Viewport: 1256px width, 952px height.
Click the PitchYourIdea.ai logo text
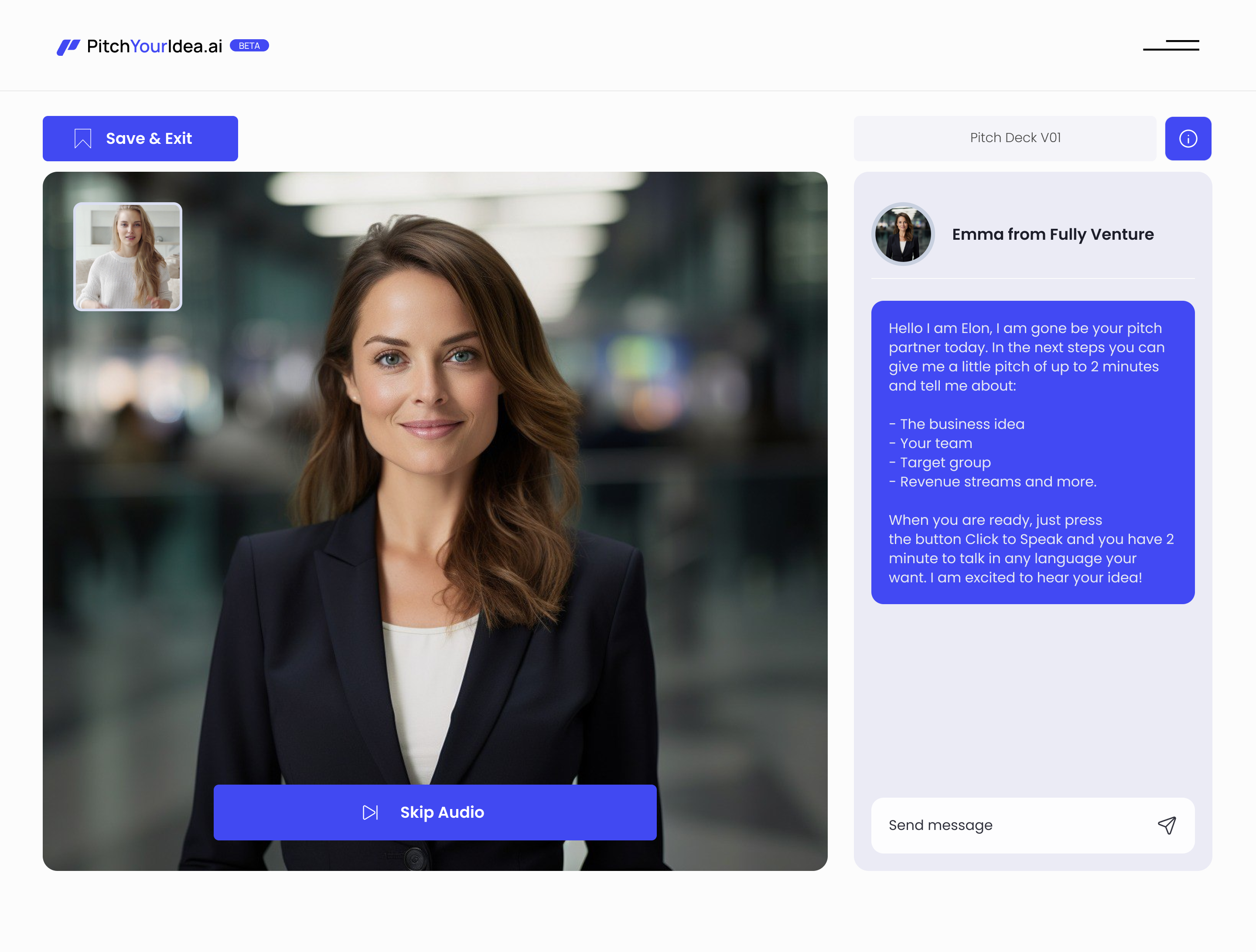click(154, 47)
